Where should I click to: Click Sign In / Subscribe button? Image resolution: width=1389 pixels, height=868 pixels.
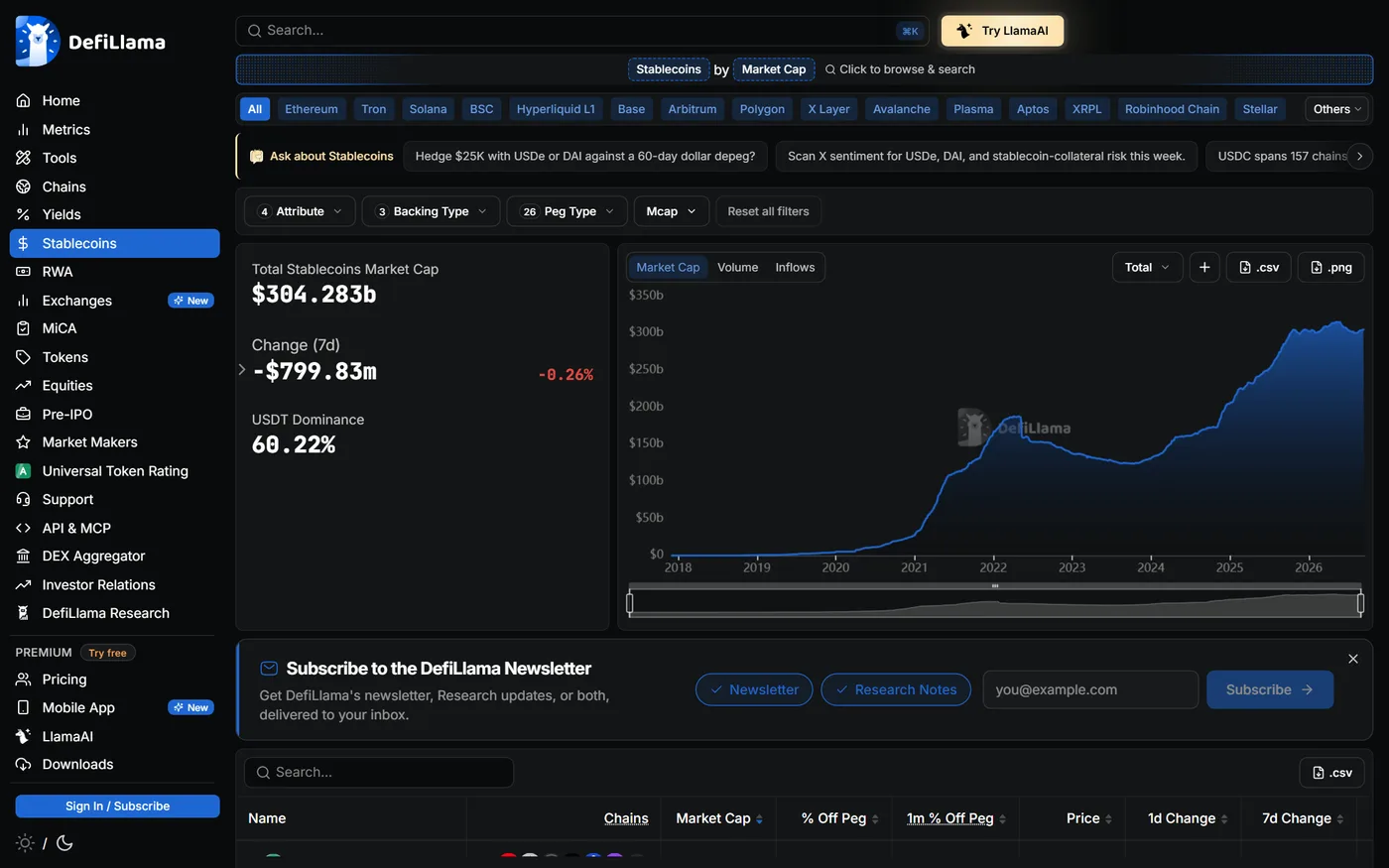117,806
